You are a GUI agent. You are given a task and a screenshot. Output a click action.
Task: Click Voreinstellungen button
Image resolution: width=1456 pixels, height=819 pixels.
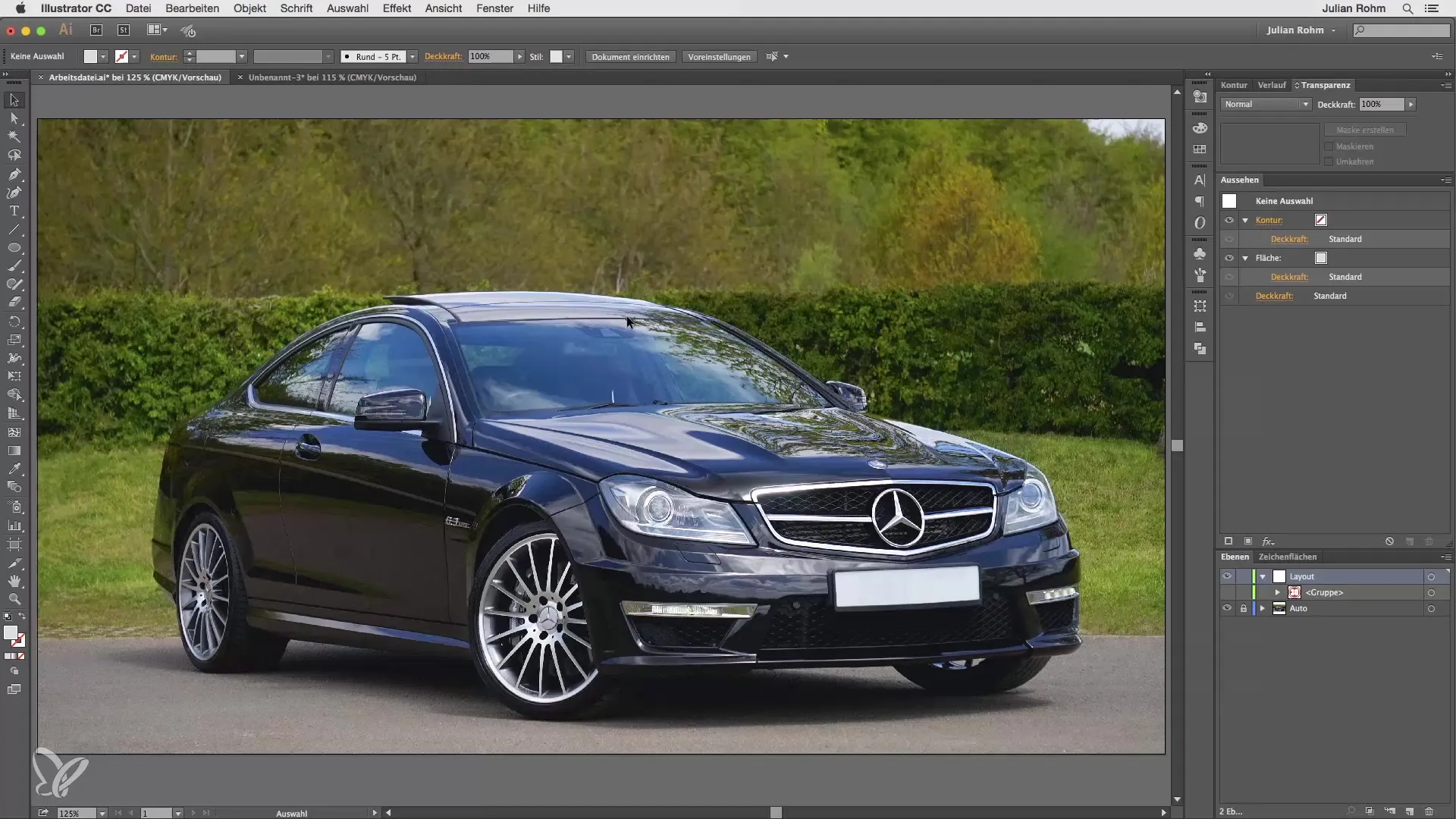click(x=719, y=57)
